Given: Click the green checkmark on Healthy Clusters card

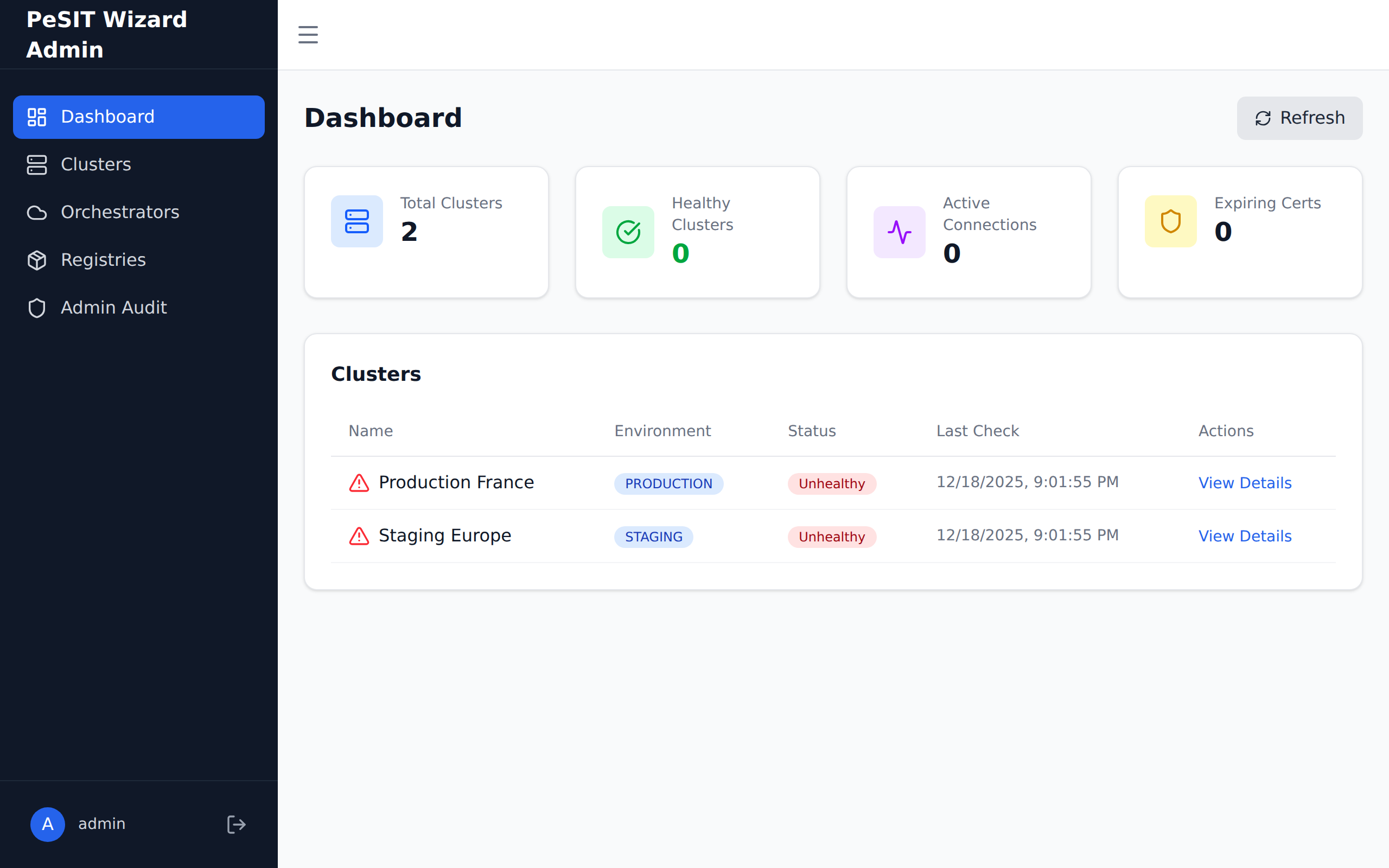Looking at the screenshot, I should point(628,232).
